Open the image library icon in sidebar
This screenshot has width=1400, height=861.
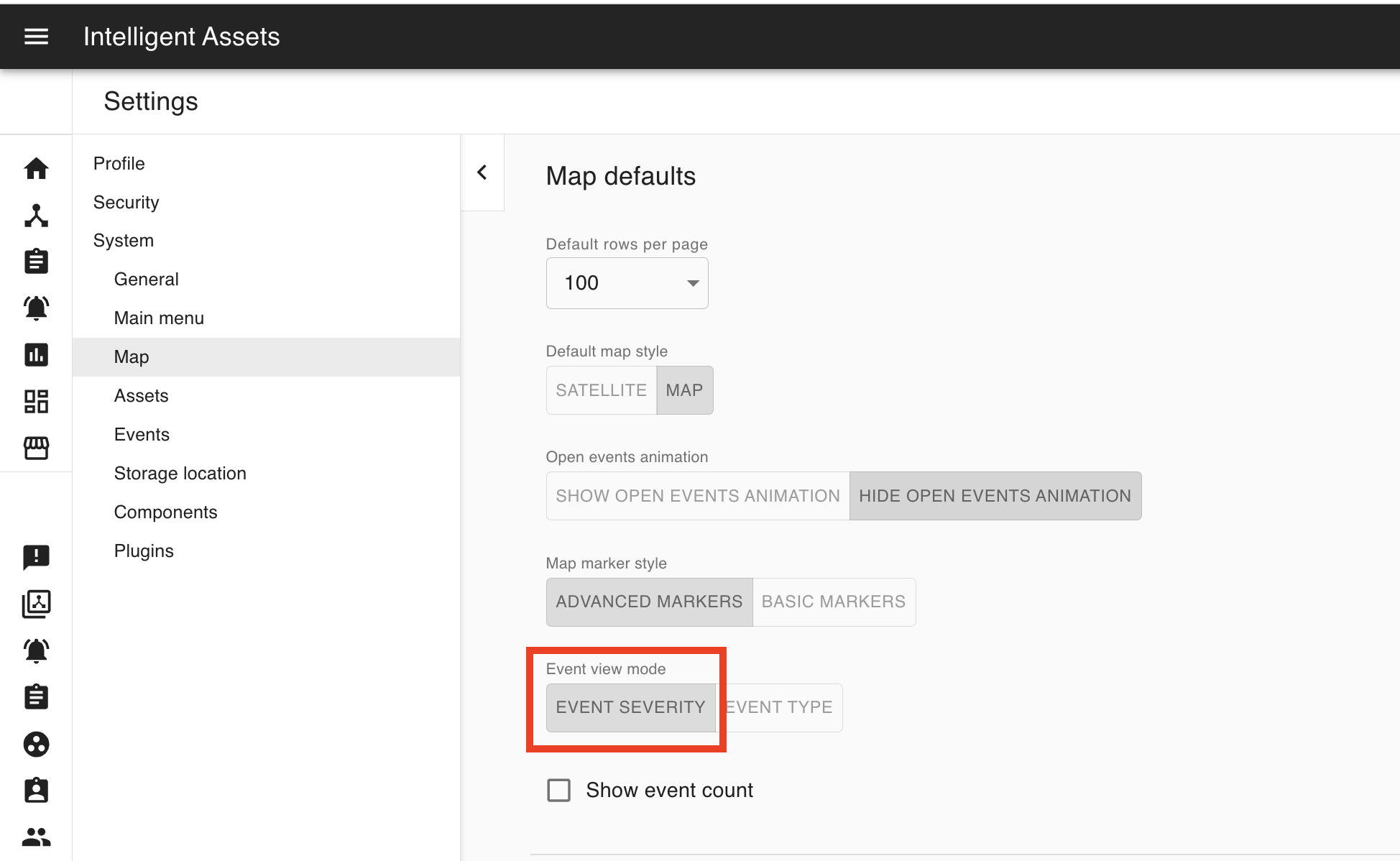[36, 604]
